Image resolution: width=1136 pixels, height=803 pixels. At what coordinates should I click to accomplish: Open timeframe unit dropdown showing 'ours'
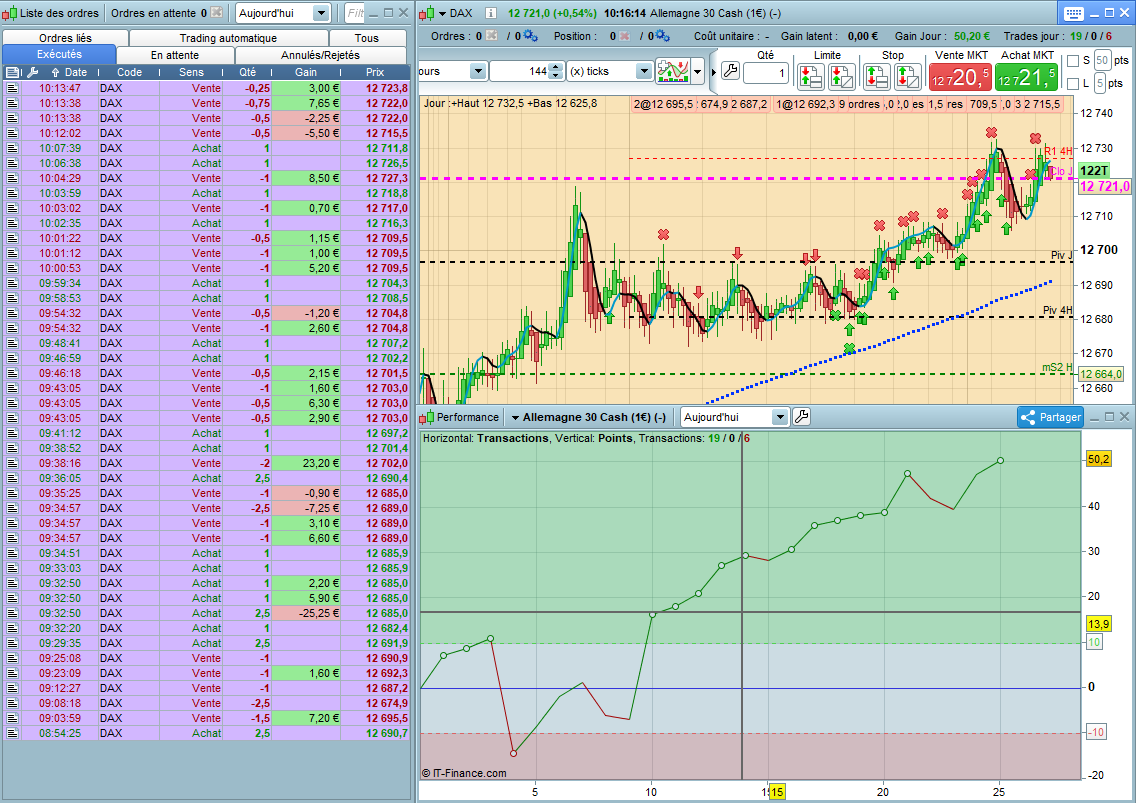pos(477,71)
